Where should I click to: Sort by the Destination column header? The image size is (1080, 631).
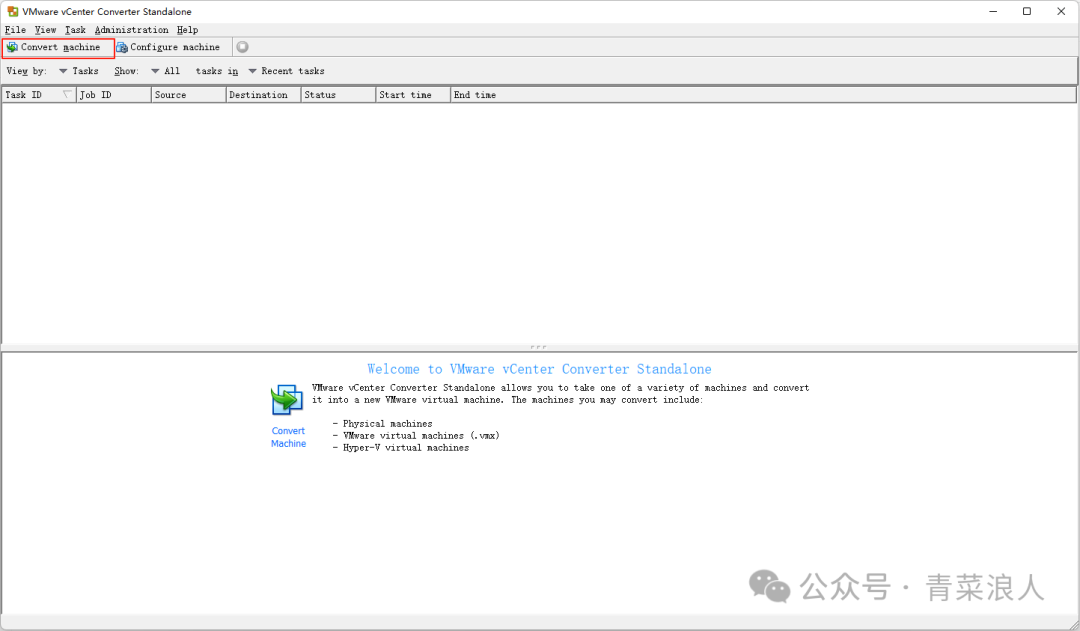pyautogui.click(x=264, y=95)
